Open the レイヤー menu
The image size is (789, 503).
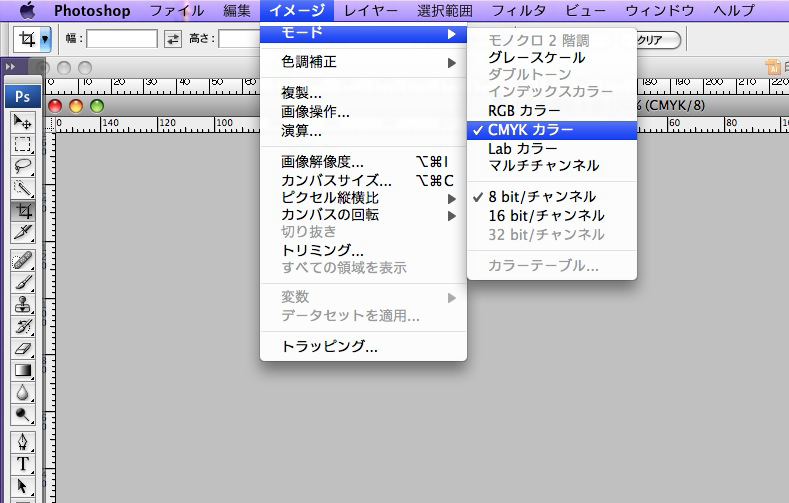[x=371, y=11]
